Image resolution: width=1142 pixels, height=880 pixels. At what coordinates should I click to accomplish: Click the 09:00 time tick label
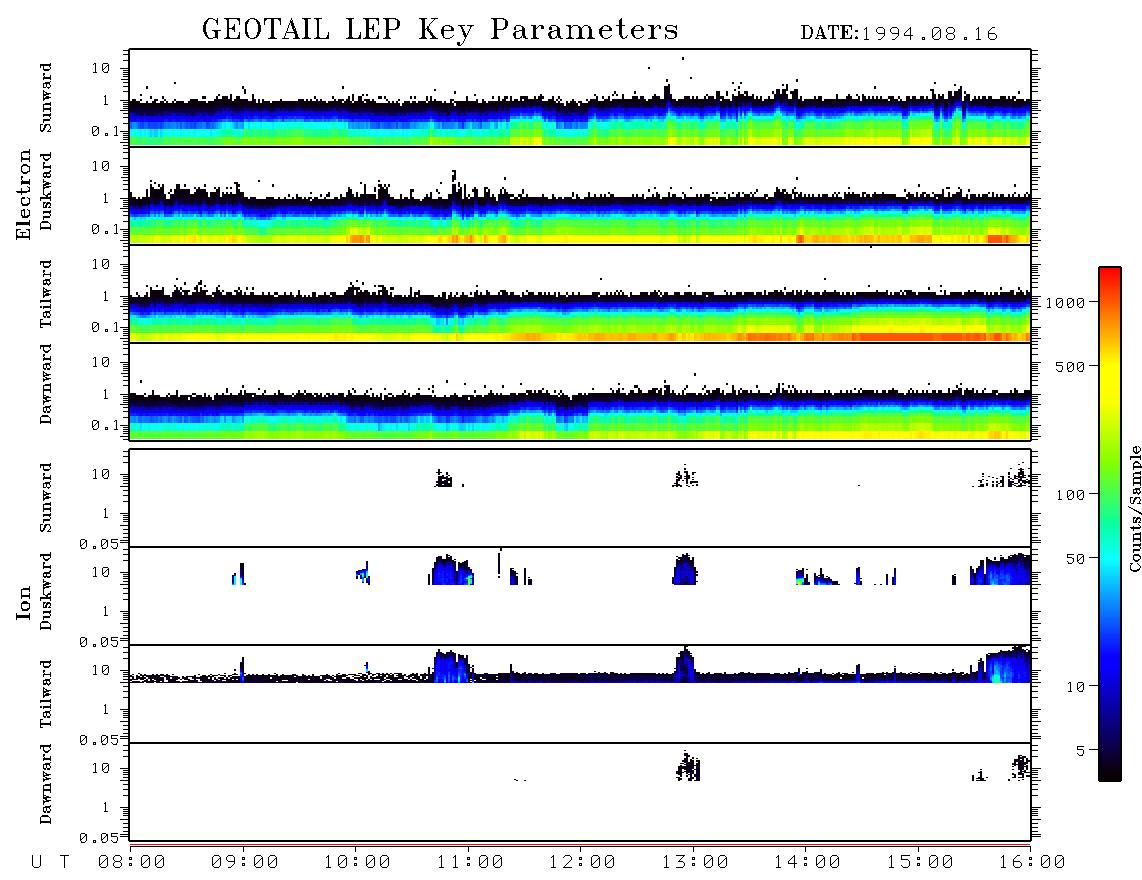[245, 863]
